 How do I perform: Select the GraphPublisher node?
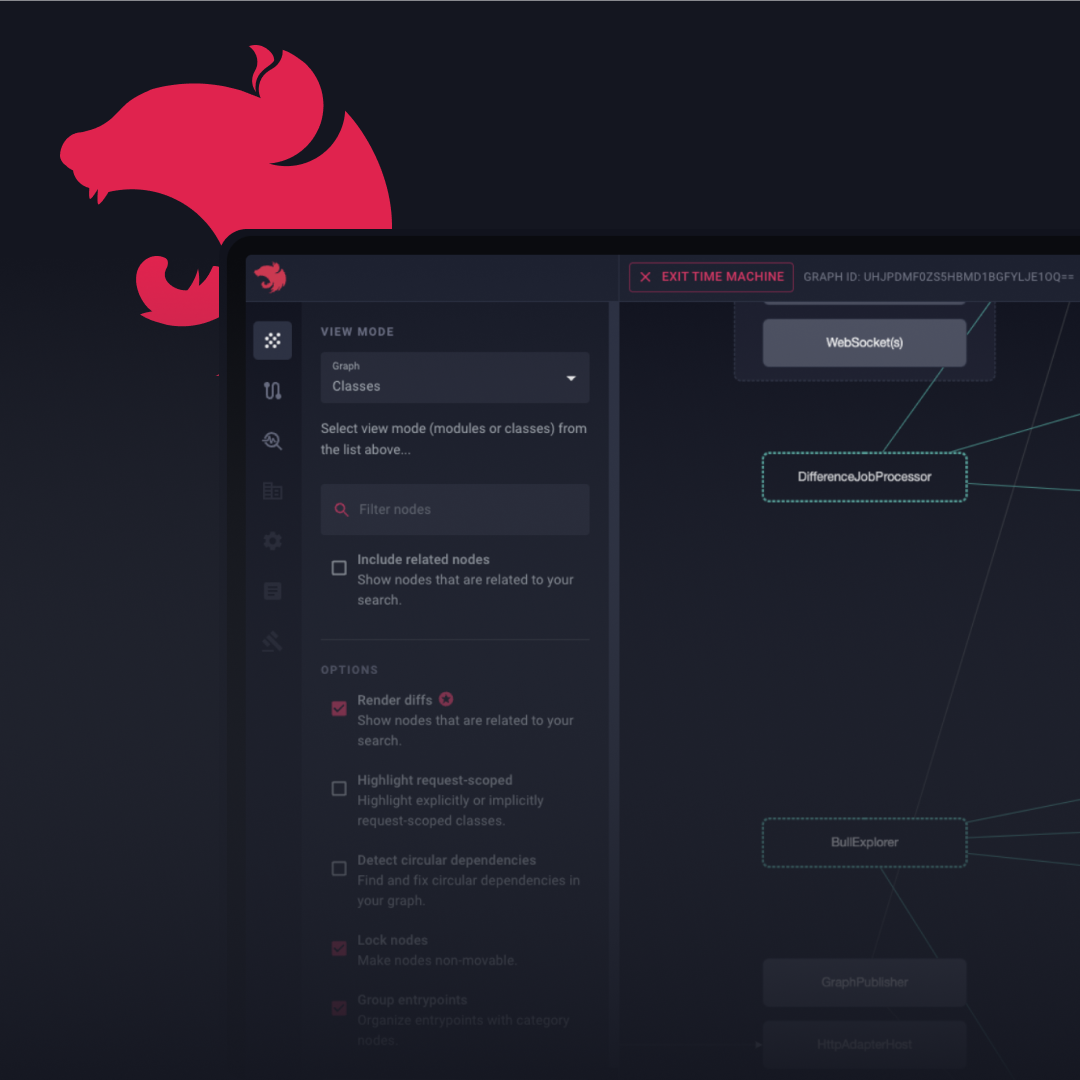point(864,982)
